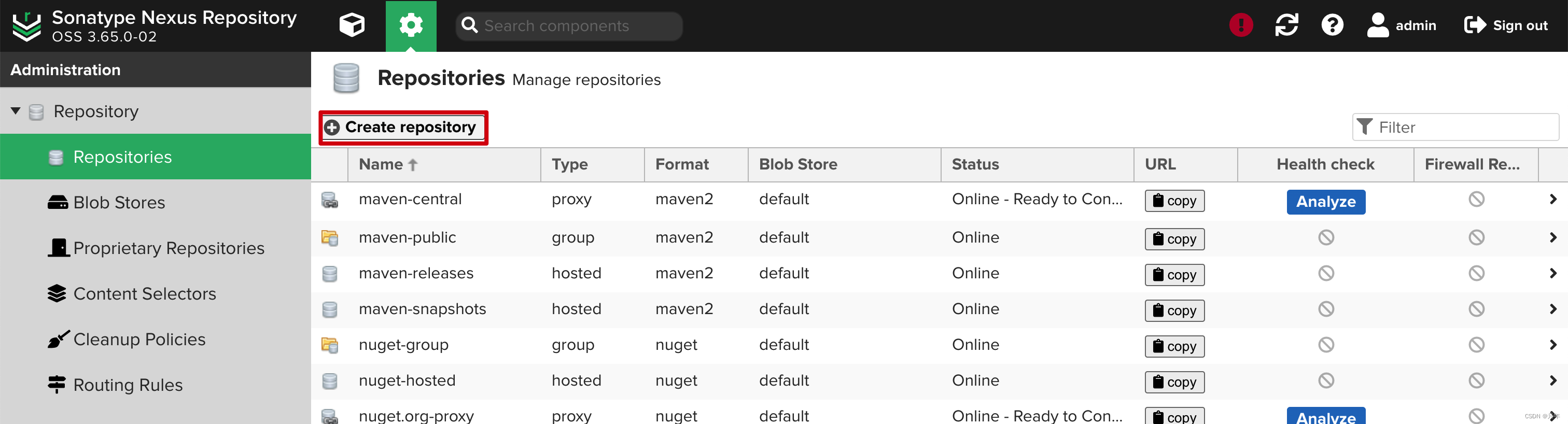Click nuget-hosted database icon
The width and height of the screenshot is (1568, 424).
point(329,381)
